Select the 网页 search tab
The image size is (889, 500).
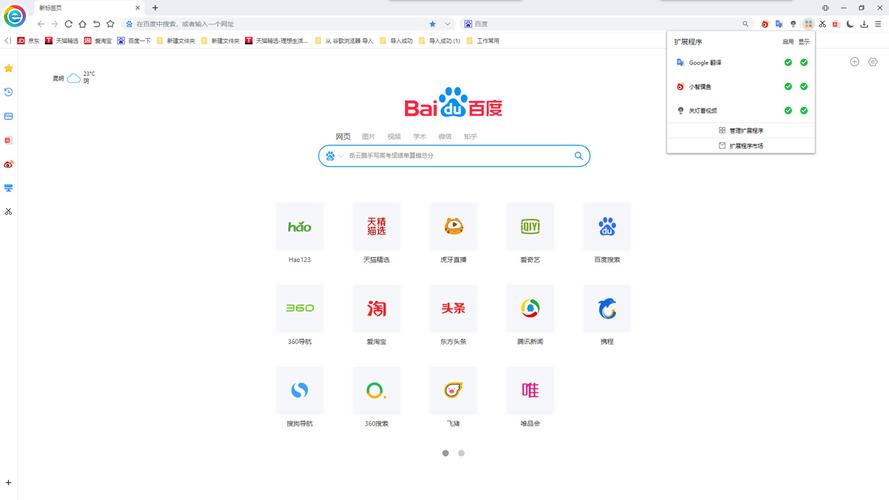coord(343,137)
